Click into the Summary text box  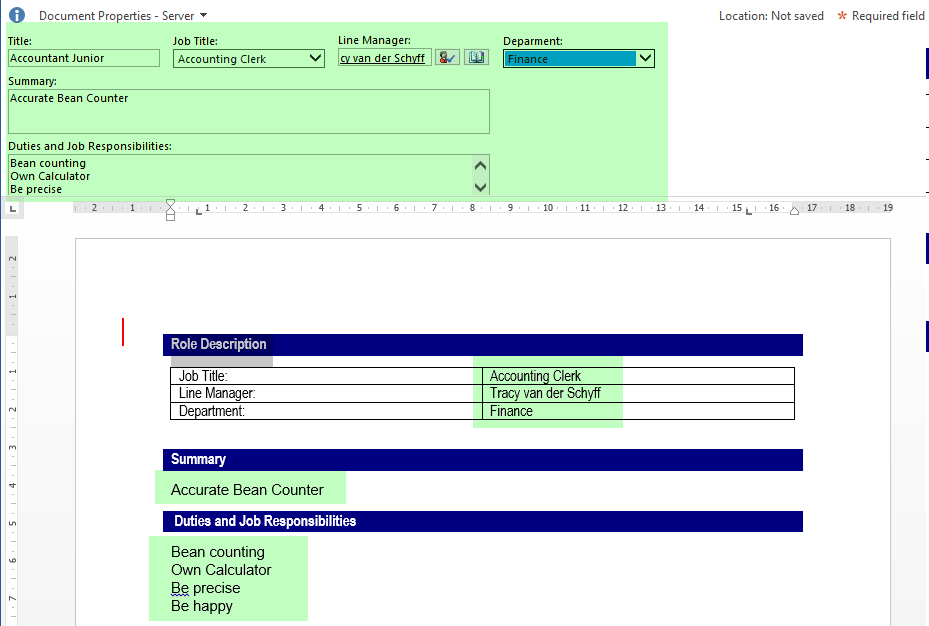click(248, 111)
